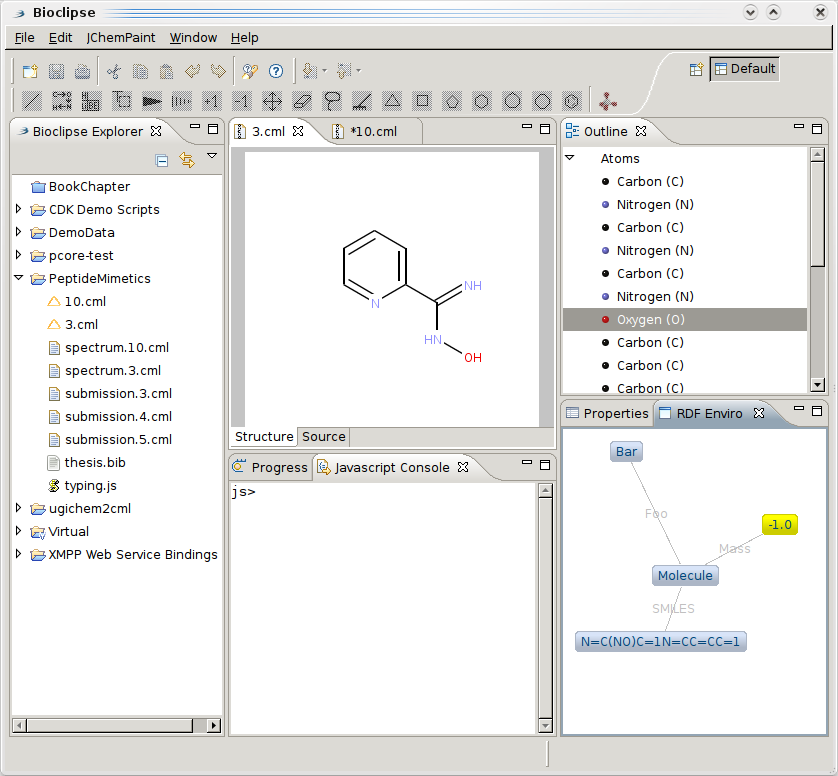Open the Explorer view menu dropdown arrow
Screen dimensions: 838x776
212,156
